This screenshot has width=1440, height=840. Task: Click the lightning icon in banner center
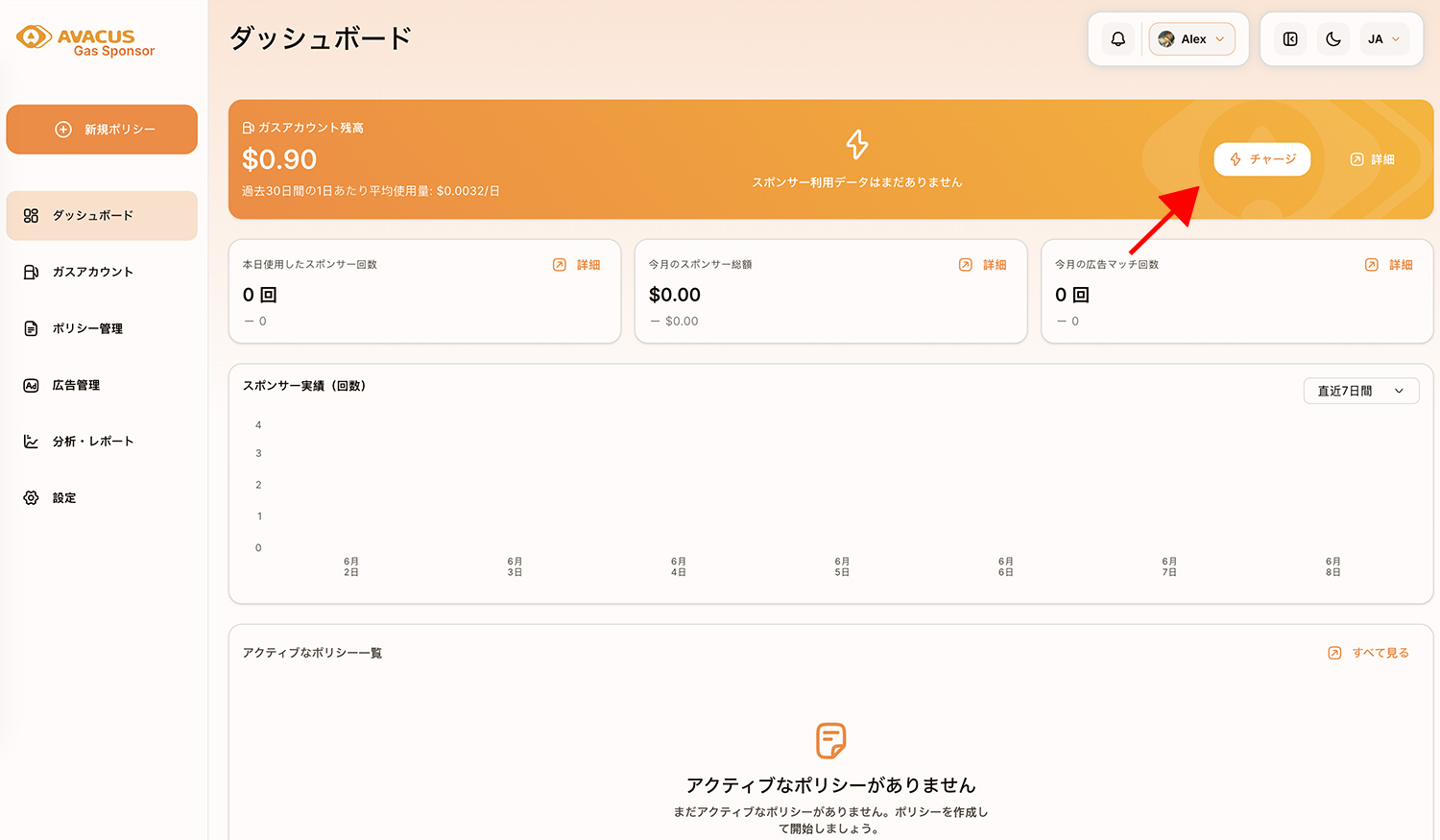pos(857,144)
